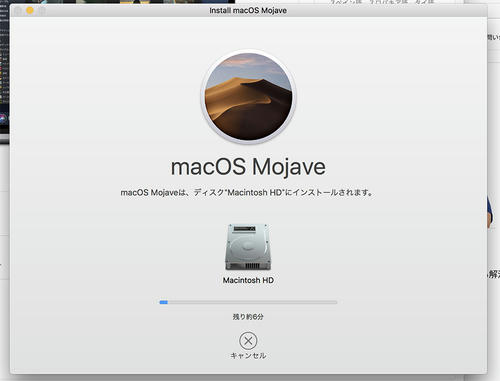Click the blue filled part of progress bar
This screenshot has height=381, width=500.
[x=163, y=302]
